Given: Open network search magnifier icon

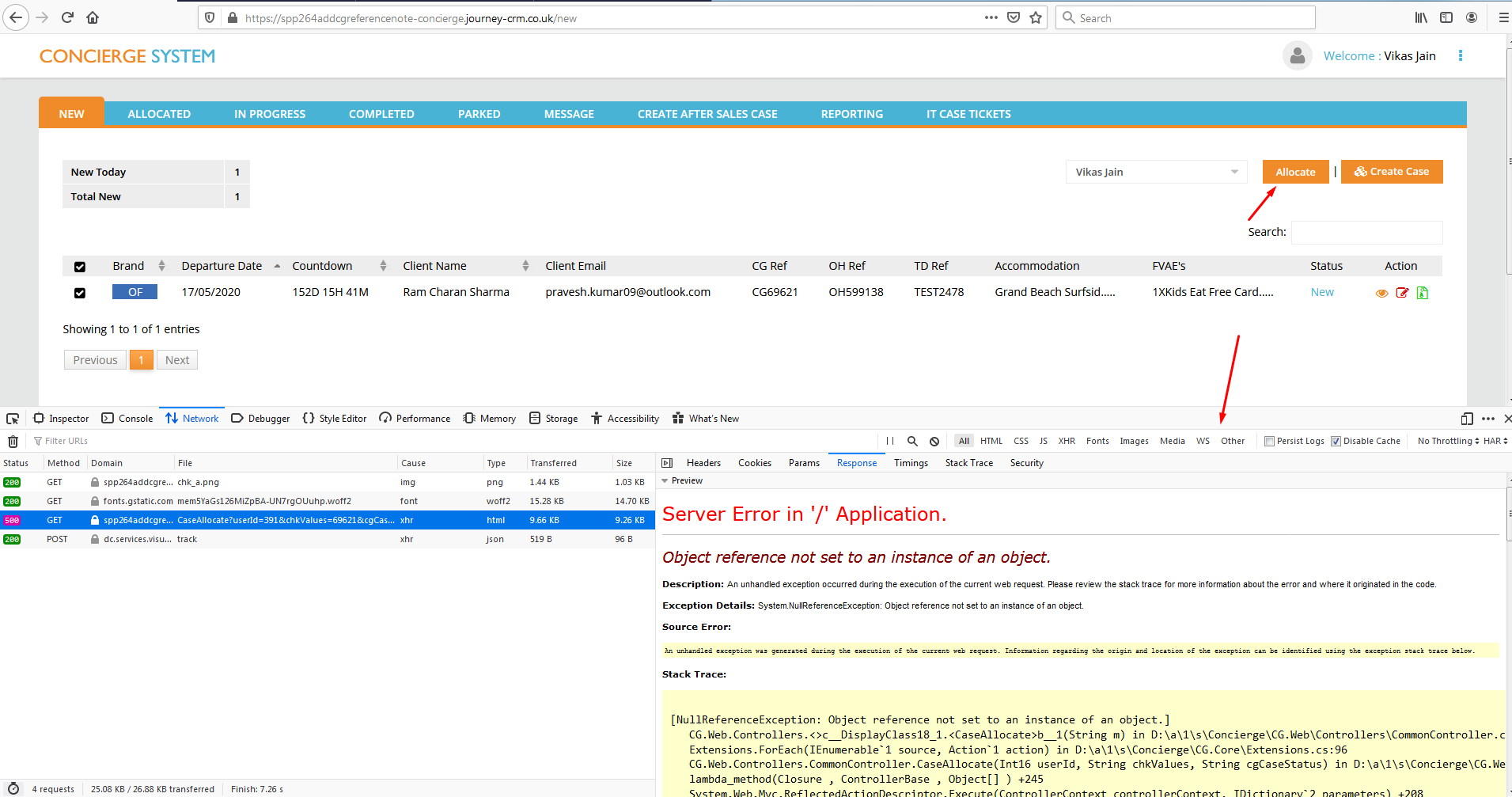Looking at the screenshot, I should 912,442.
